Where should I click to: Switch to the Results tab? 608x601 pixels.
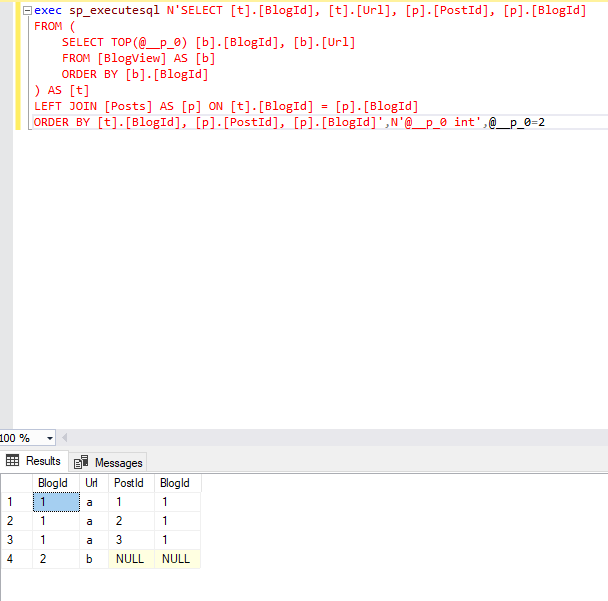pyautogui.click(x=34, y=461)
